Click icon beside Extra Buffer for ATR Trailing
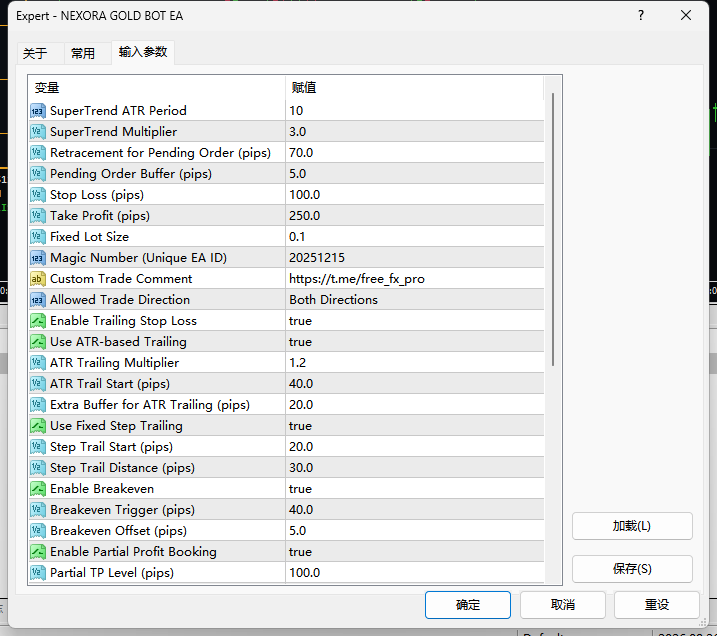This screenshot has height=636, width=717. [x=38, y=405]
